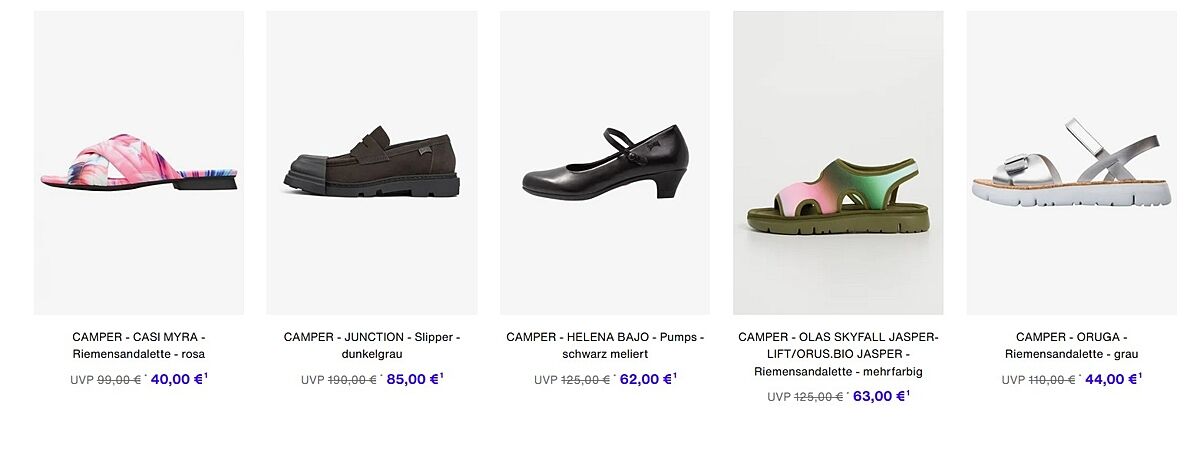Image resolution: width=1200 pixels, height=453 pixels.
Task: Open the dark grey Junction loafer image
Action: 371,163
